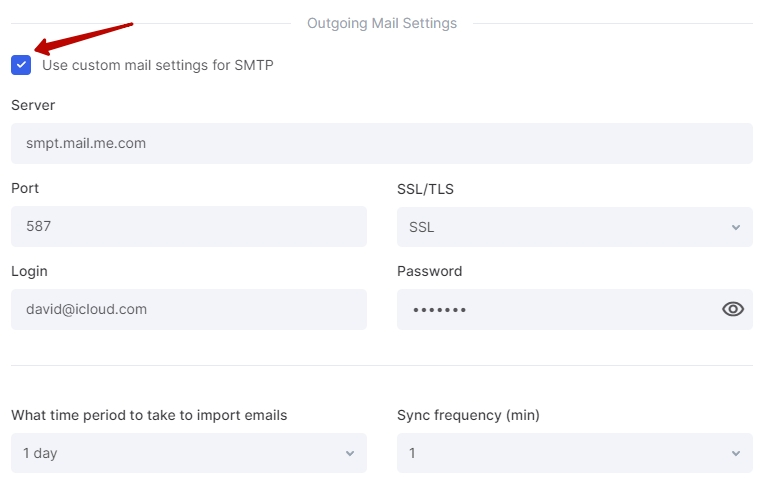
Task: Focus the Server field with smpt.mail.me.com
Action: coord(382,144)
